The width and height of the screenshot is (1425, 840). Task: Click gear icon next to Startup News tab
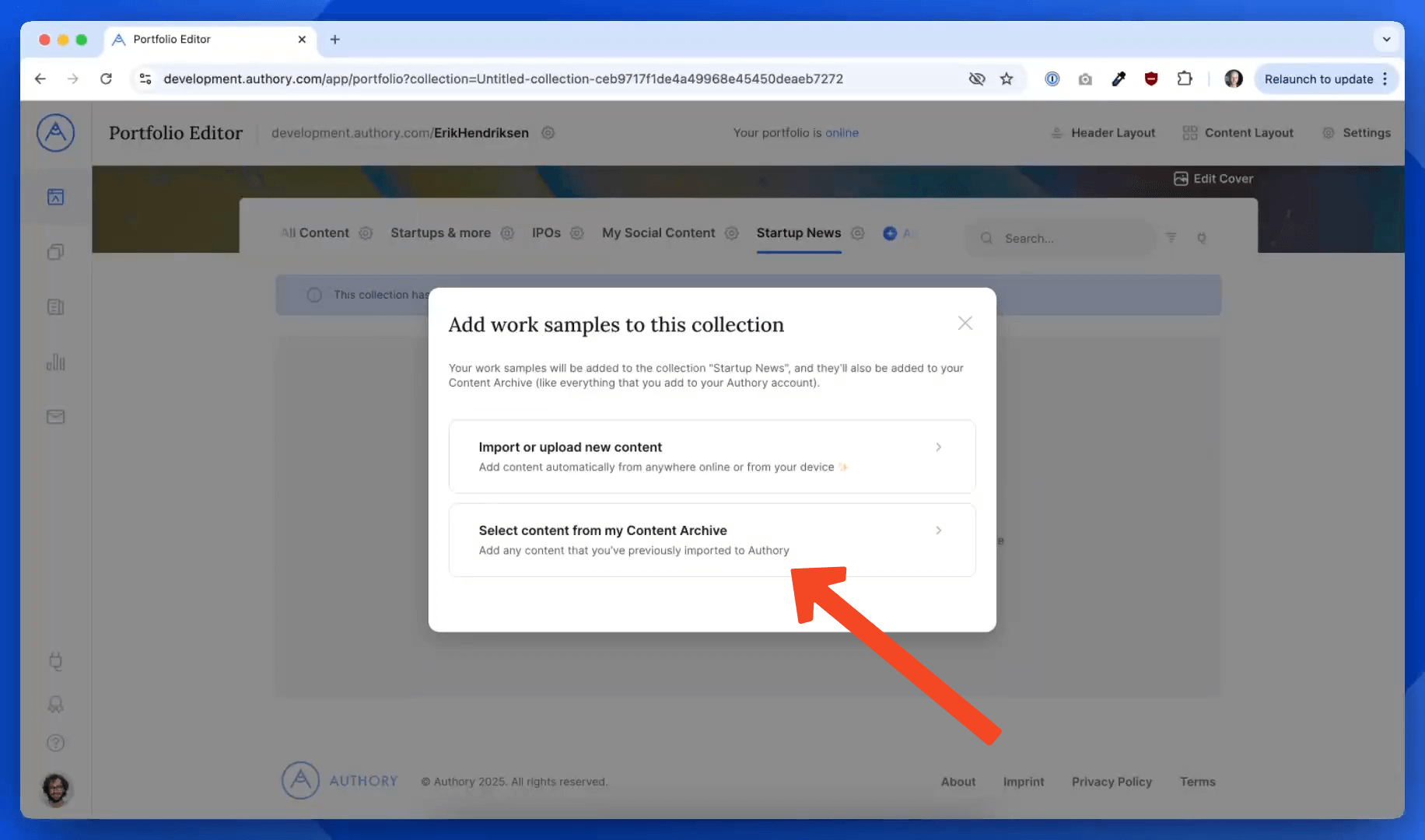click(857, 233)
